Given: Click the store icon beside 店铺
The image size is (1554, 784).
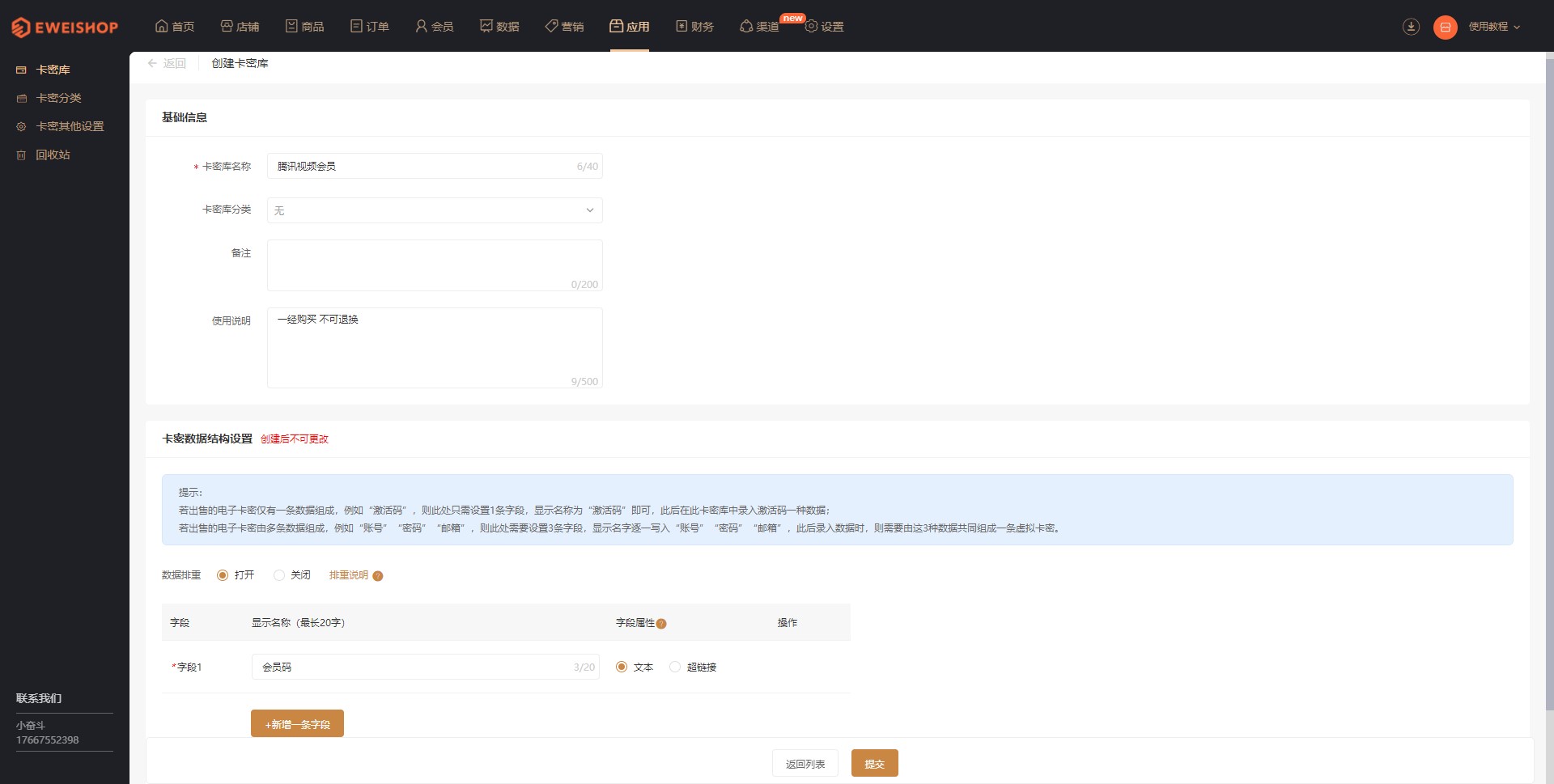Looking at the screenshot, I should (227, 26).
